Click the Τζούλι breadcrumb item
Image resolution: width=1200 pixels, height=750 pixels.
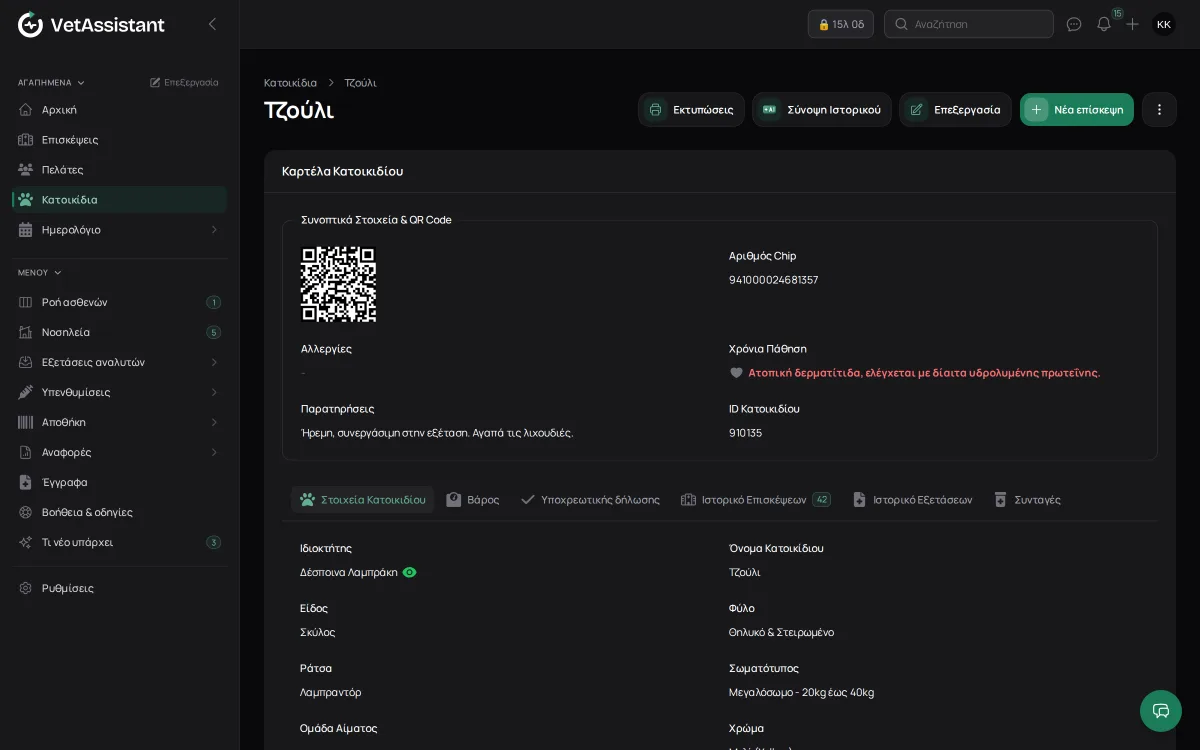pyautogui.click(x=360, y=82)
